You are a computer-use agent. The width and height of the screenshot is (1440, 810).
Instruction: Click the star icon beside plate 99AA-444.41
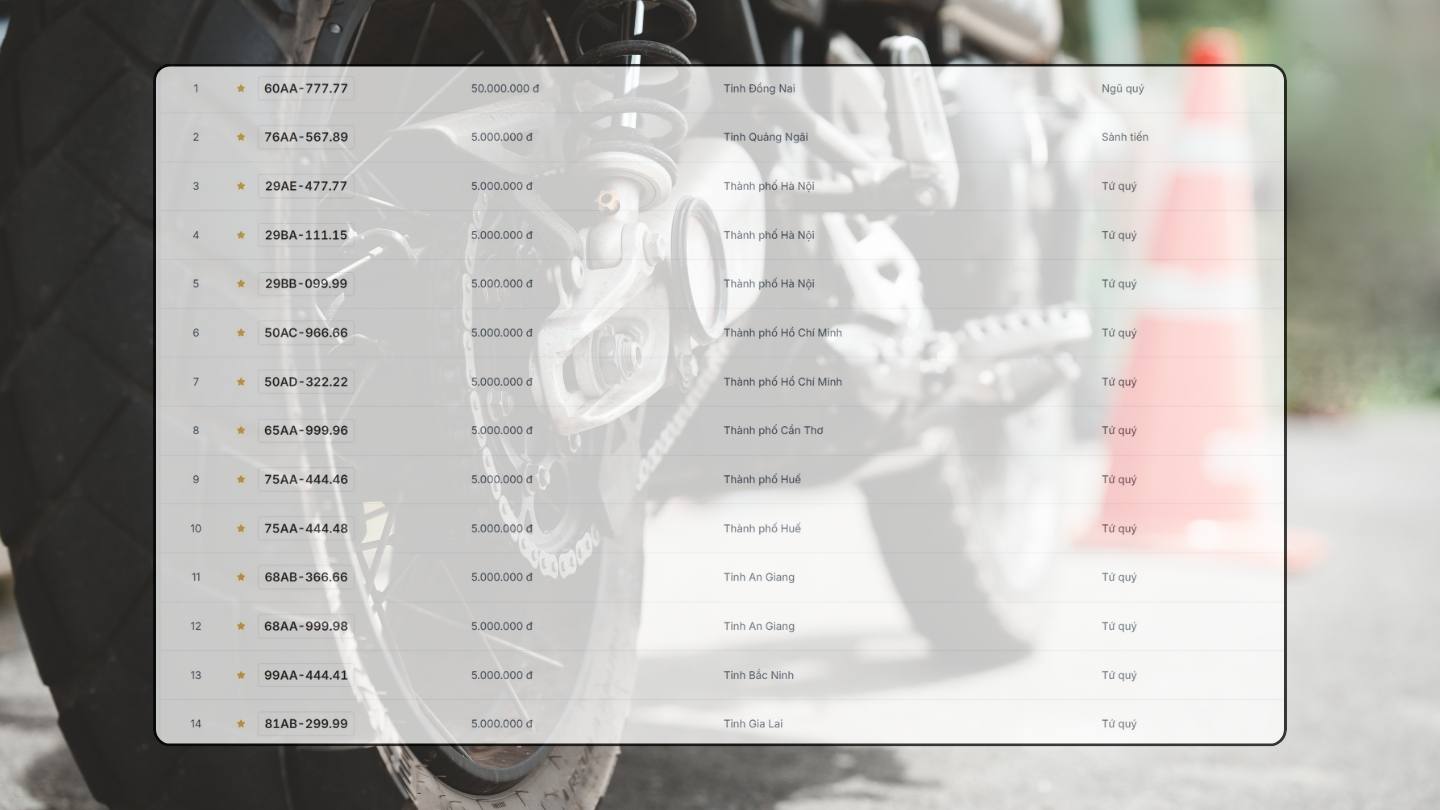[241, 675]
